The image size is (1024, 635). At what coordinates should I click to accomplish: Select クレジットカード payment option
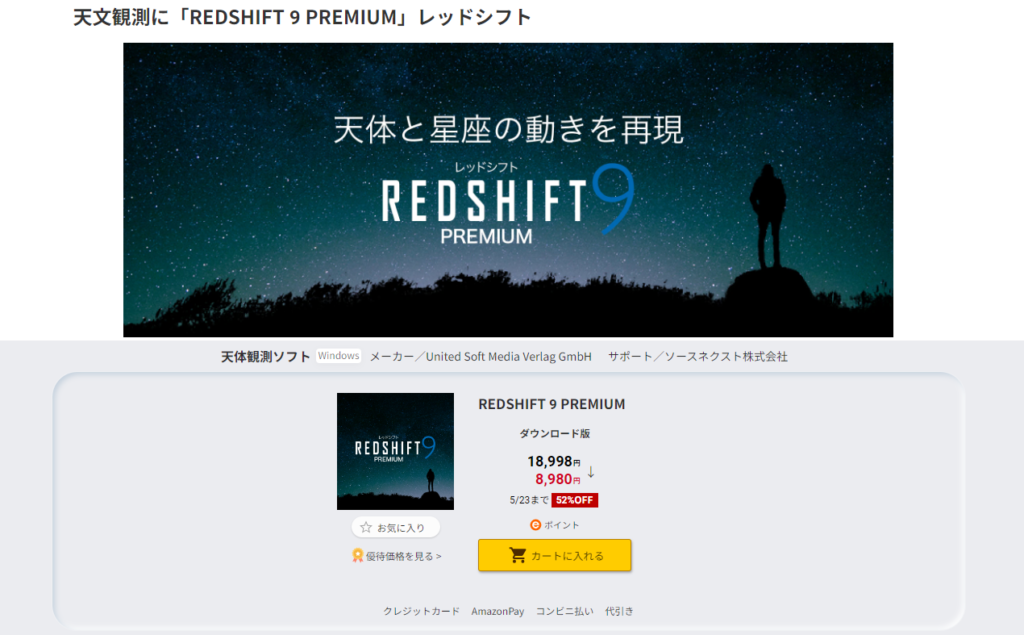pyautogui.click(x=421, y=611)
